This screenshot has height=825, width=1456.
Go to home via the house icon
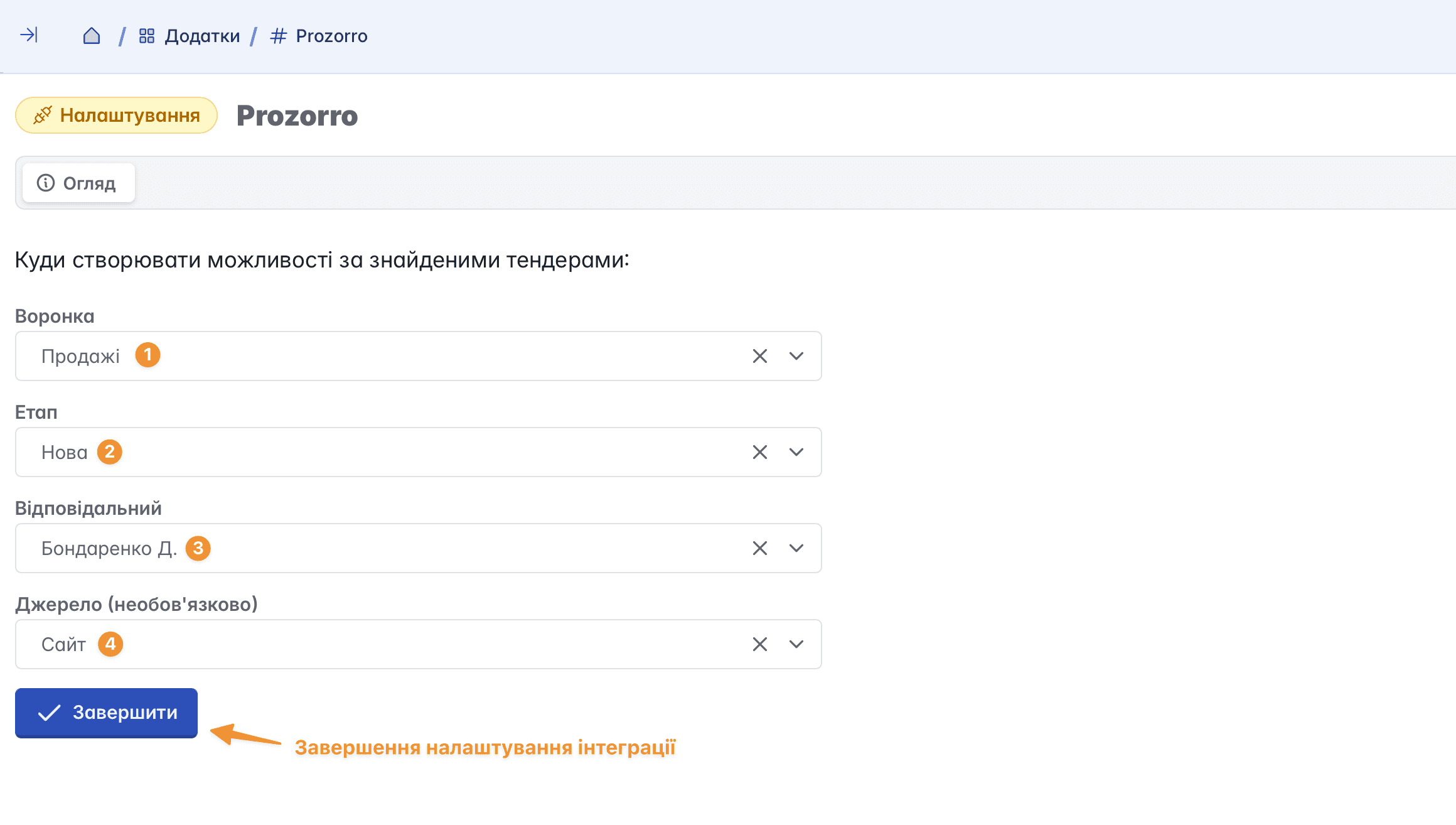[x=92, y=36]
